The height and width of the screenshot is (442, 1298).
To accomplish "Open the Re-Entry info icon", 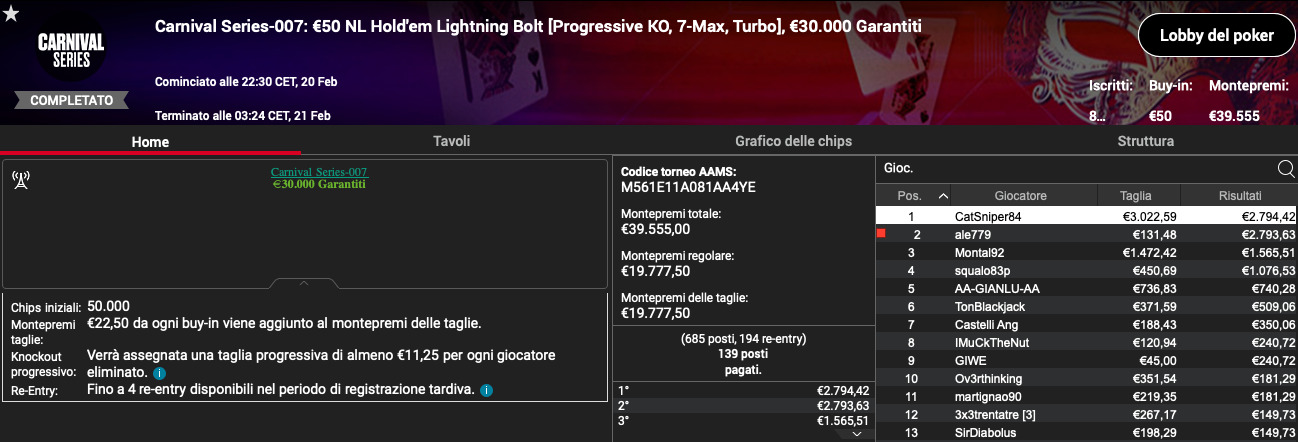I will [486, 390].
